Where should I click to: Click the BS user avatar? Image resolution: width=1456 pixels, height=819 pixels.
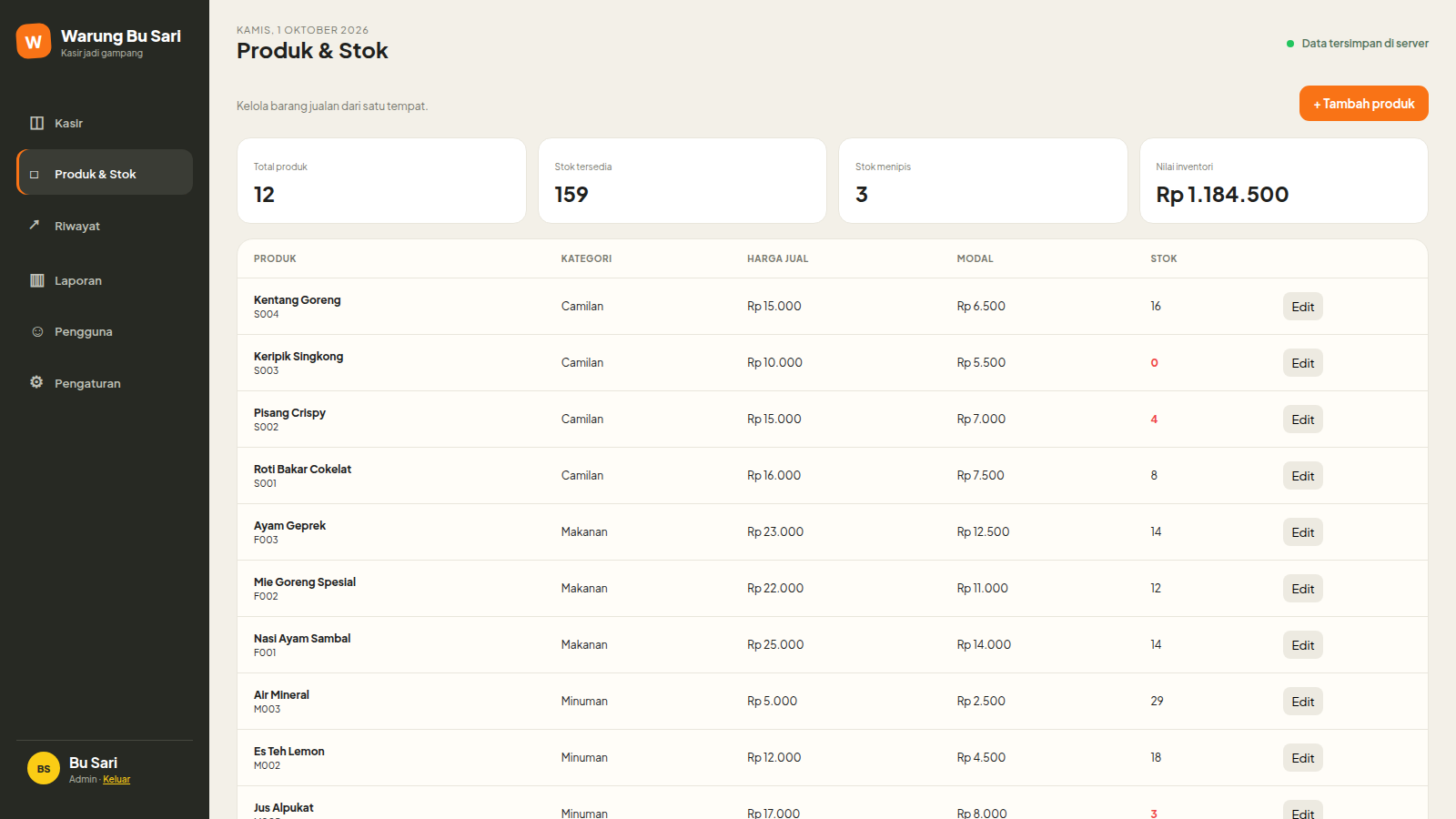pyautogui.click(x=44, y=769)
